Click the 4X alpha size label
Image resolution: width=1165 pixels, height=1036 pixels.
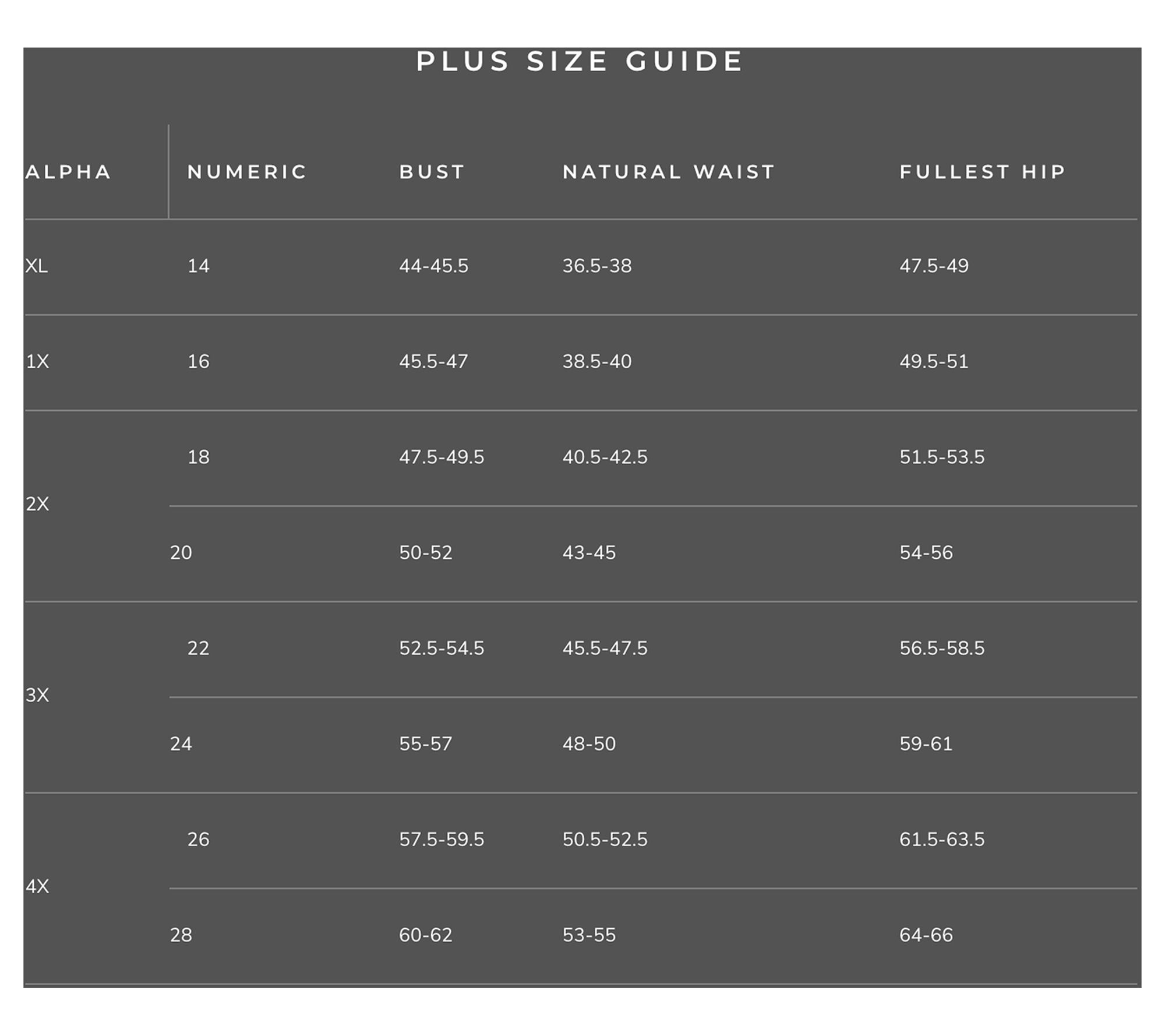(37, 886)
